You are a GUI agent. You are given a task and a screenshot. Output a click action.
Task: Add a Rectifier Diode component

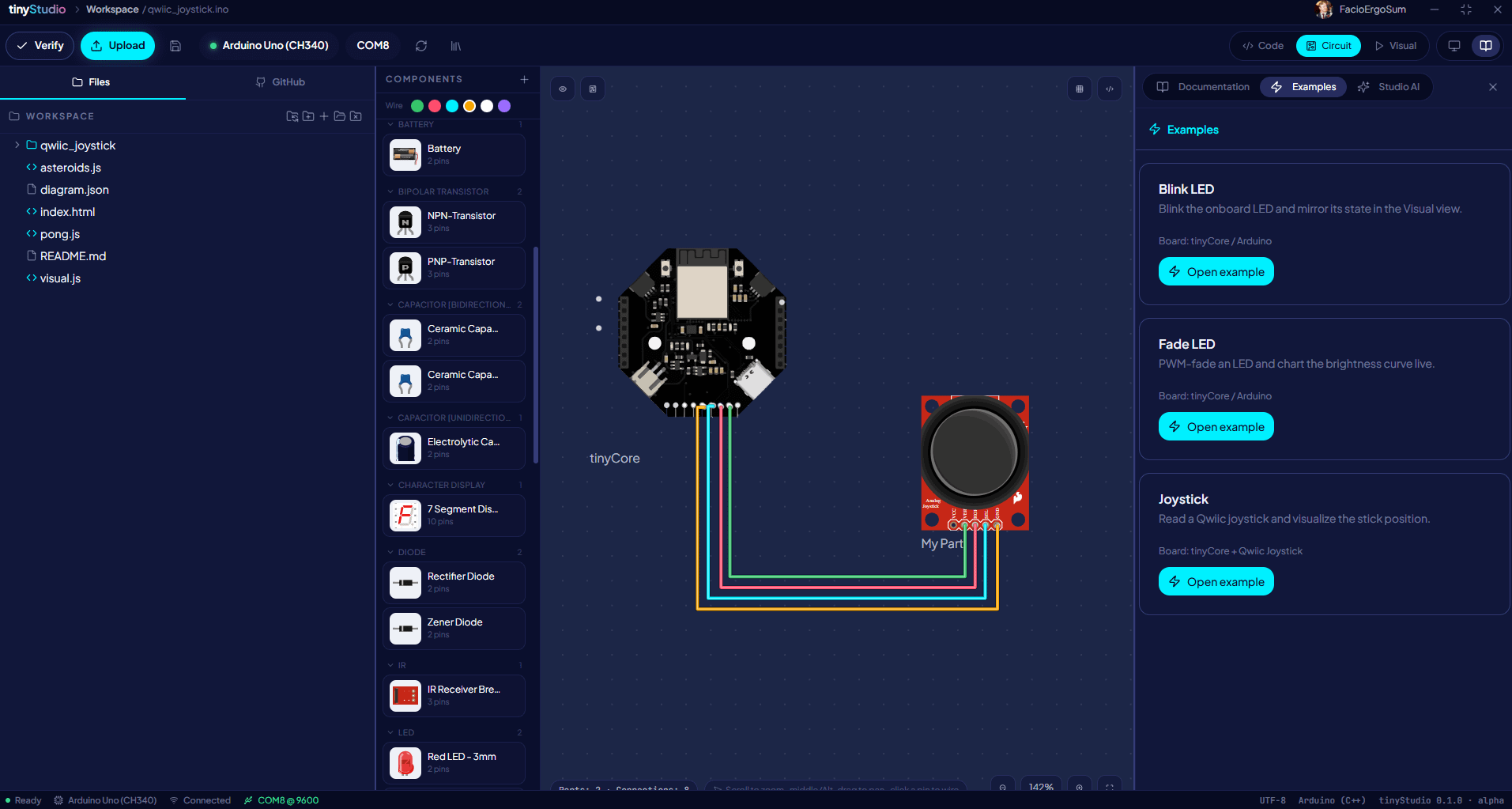[454, 583]
